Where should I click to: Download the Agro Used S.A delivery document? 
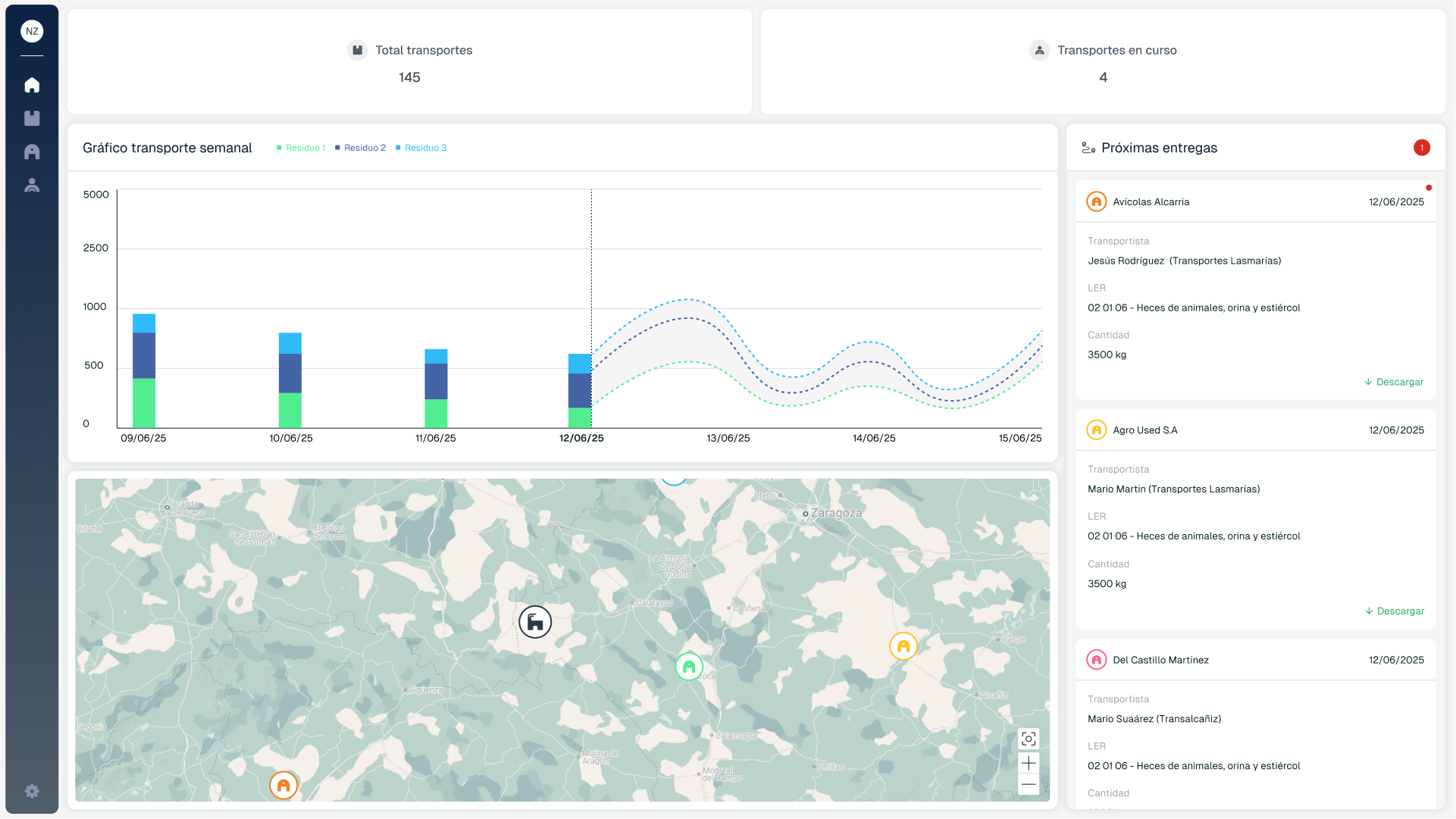tap(1395, 611)
